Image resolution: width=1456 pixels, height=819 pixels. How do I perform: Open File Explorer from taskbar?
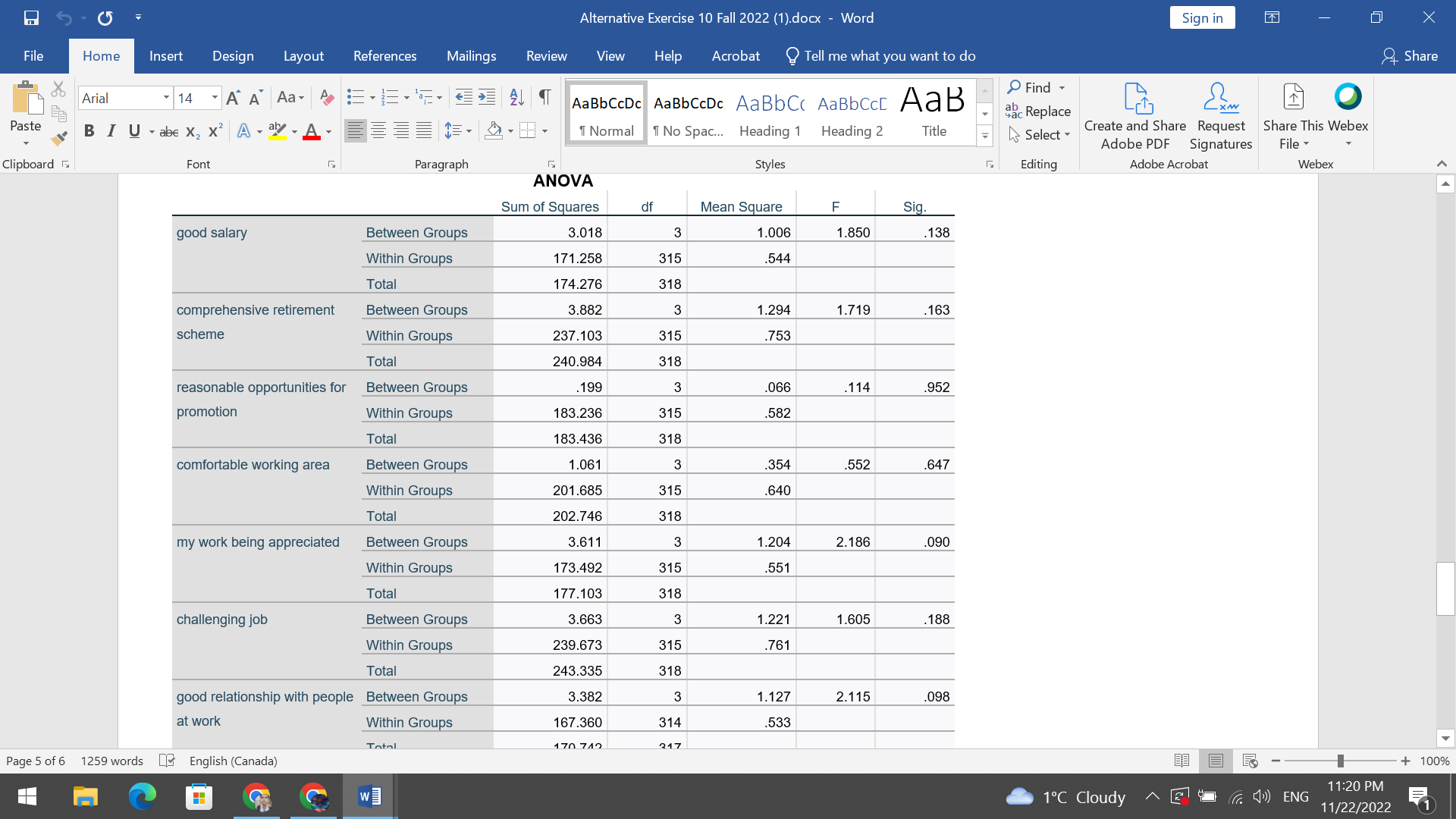pyautogui.click(x=85, y=797)
